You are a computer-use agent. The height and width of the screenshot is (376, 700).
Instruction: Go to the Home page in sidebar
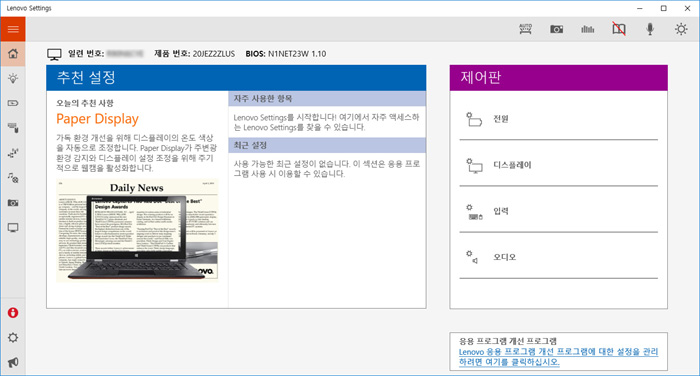click(13, 54)
